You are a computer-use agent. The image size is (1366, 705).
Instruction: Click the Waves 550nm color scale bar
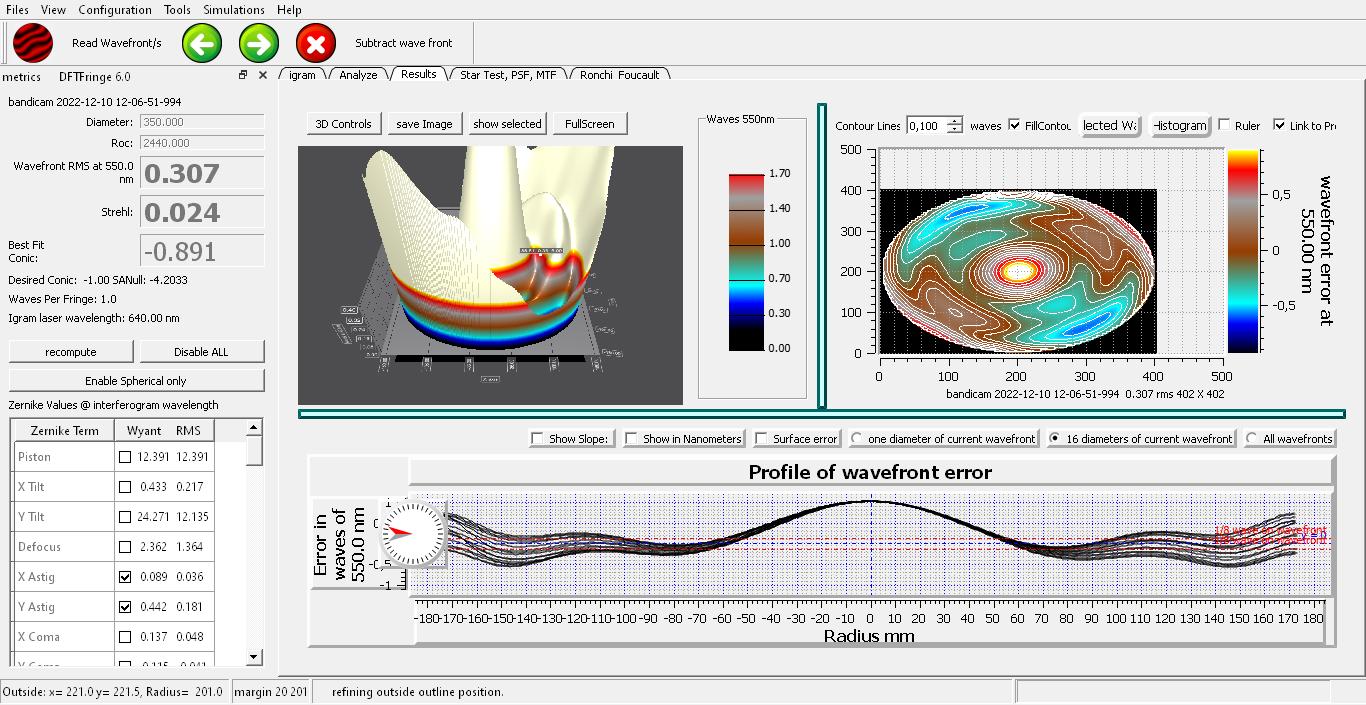click(x=744, y=261)
